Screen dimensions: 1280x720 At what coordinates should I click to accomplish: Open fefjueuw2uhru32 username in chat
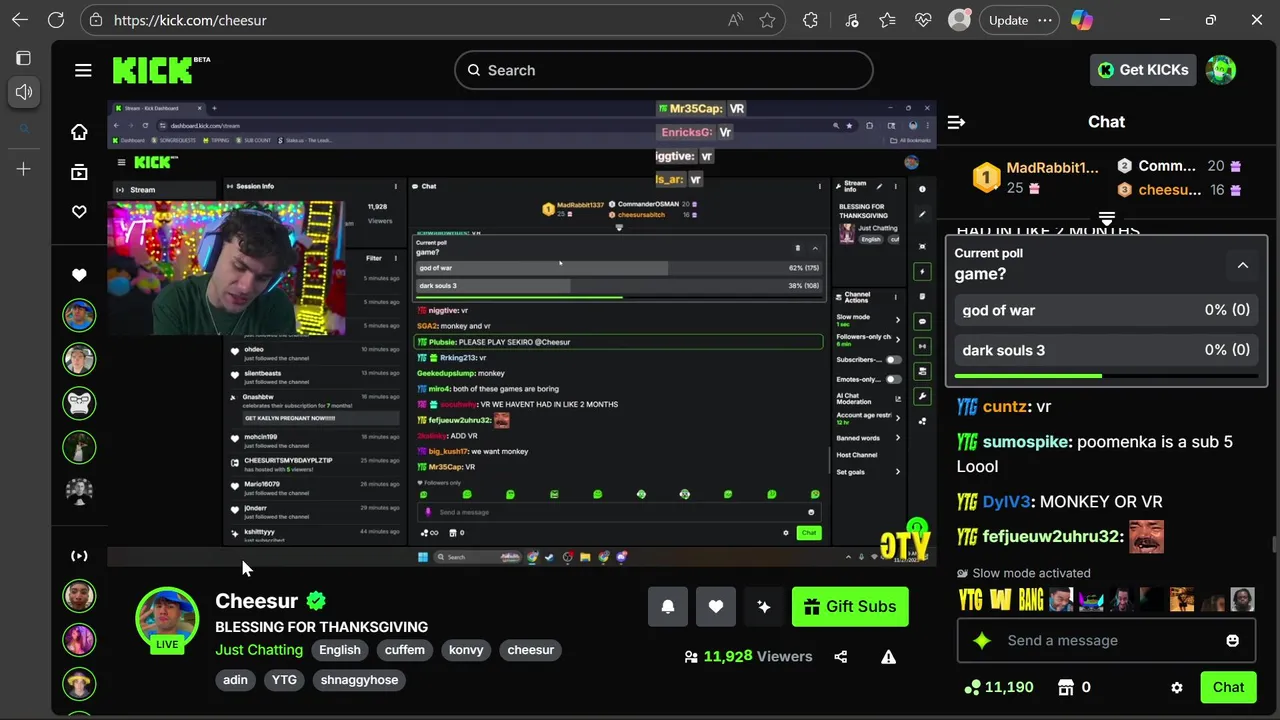point(1051,537)
